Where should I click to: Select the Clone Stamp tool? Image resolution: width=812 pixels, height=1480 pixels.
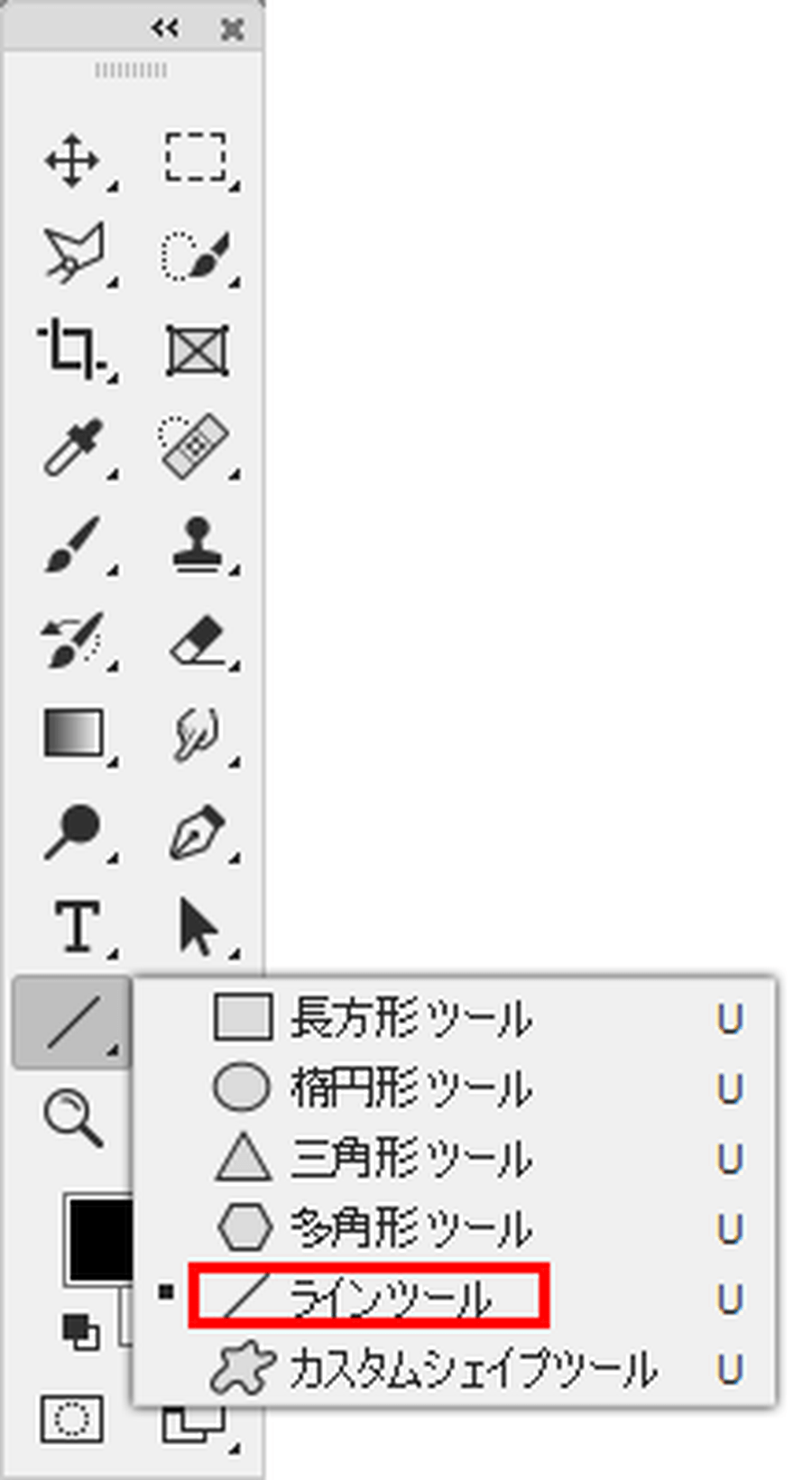pyautogui.click(x=196, y=544)
